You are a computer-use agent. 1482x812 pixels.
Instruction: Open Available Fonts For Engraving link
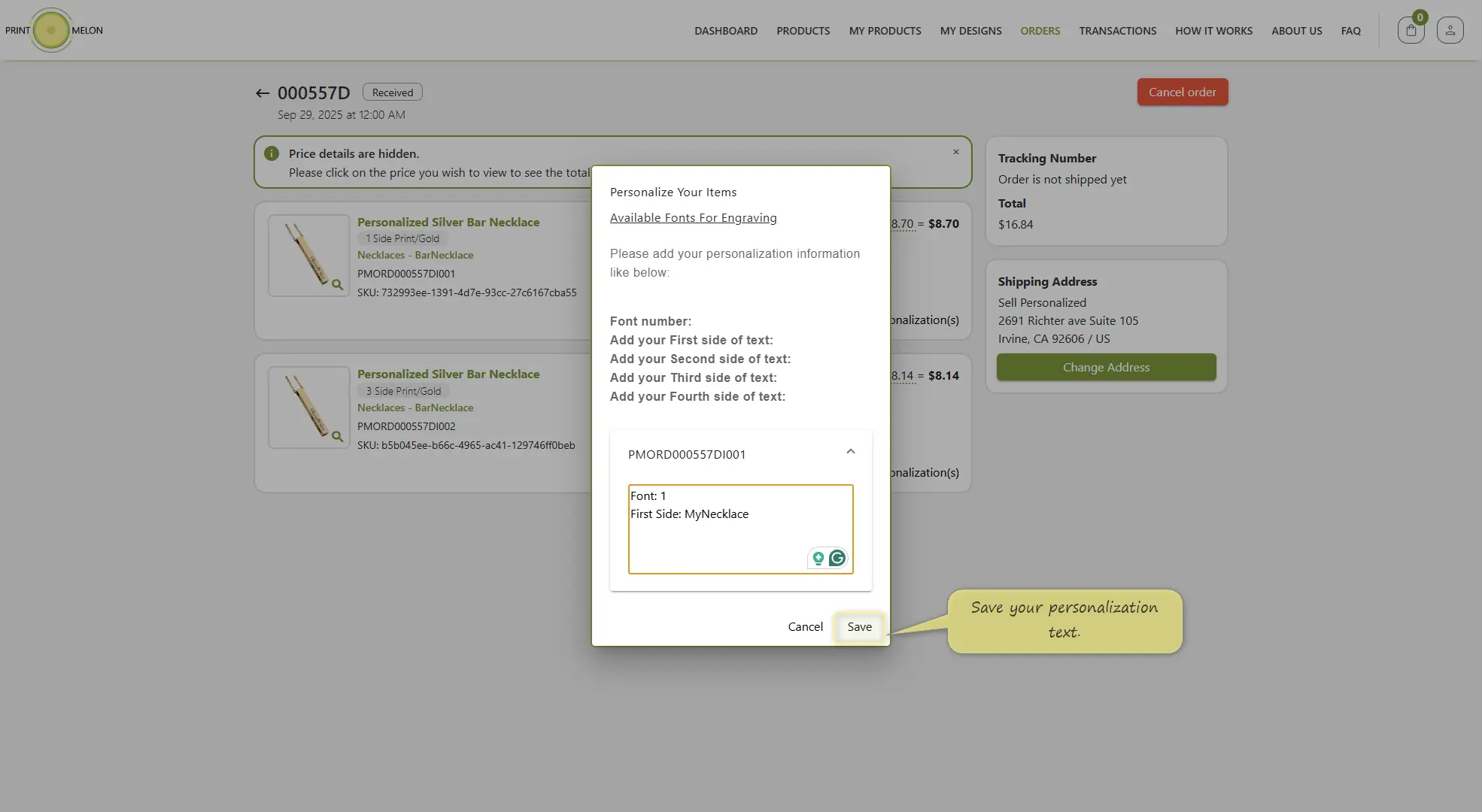click(x=693, y=218)
